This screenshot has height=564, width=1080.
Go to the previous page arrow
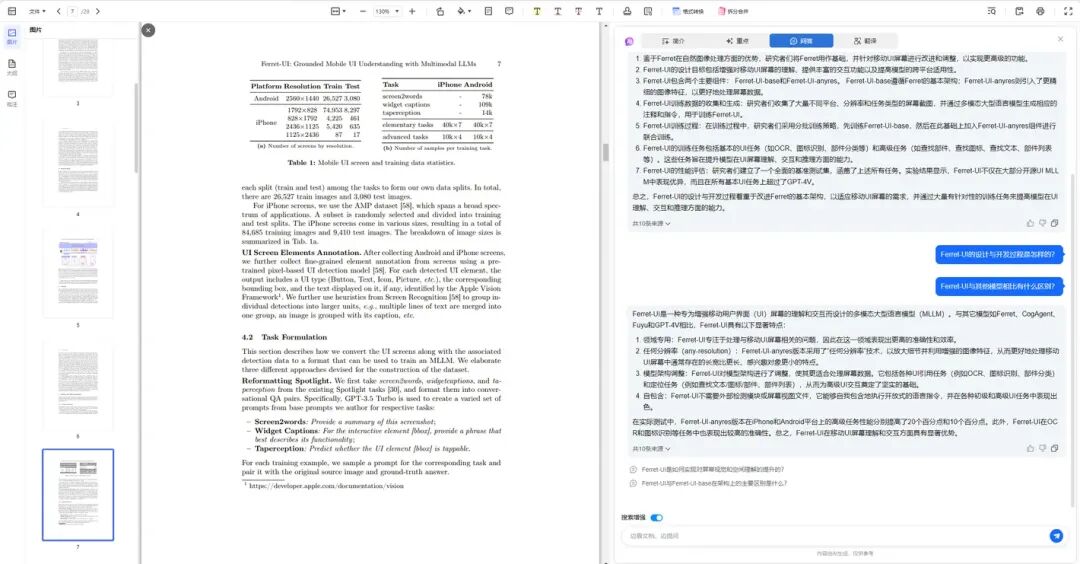(59, 11)
